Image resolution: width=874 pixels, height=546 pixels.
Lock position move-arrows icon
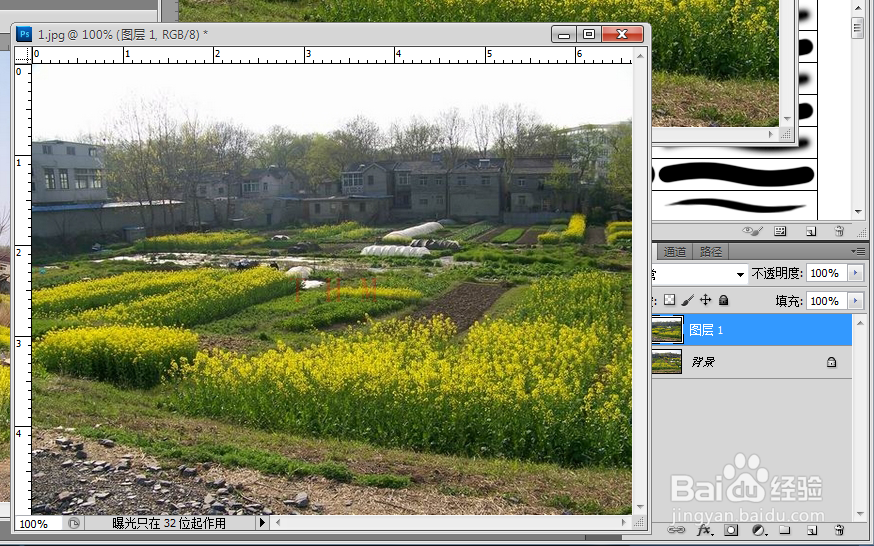pyautogui.click(x=706, y=300)
